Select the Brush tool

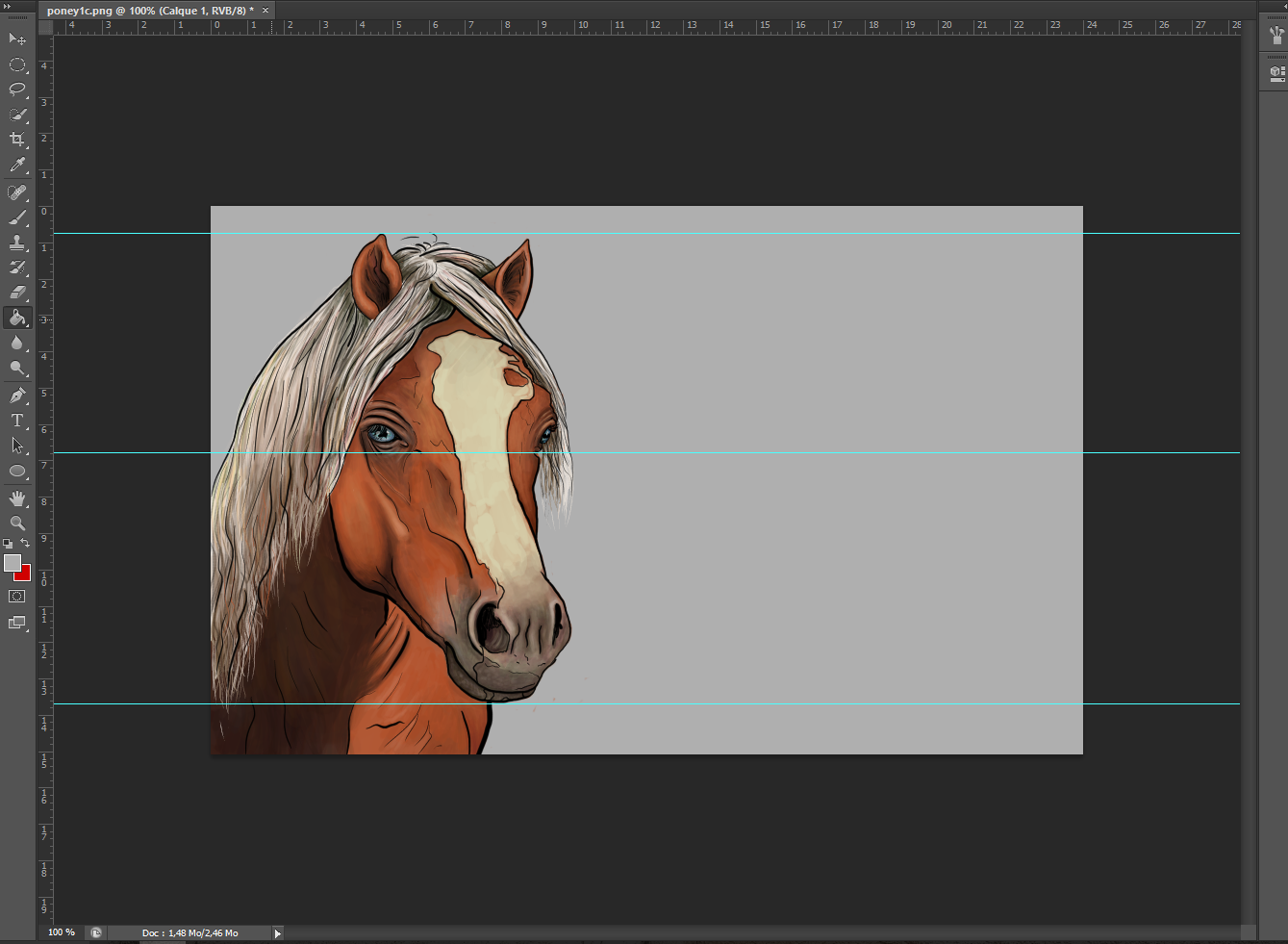coord(17,217)
